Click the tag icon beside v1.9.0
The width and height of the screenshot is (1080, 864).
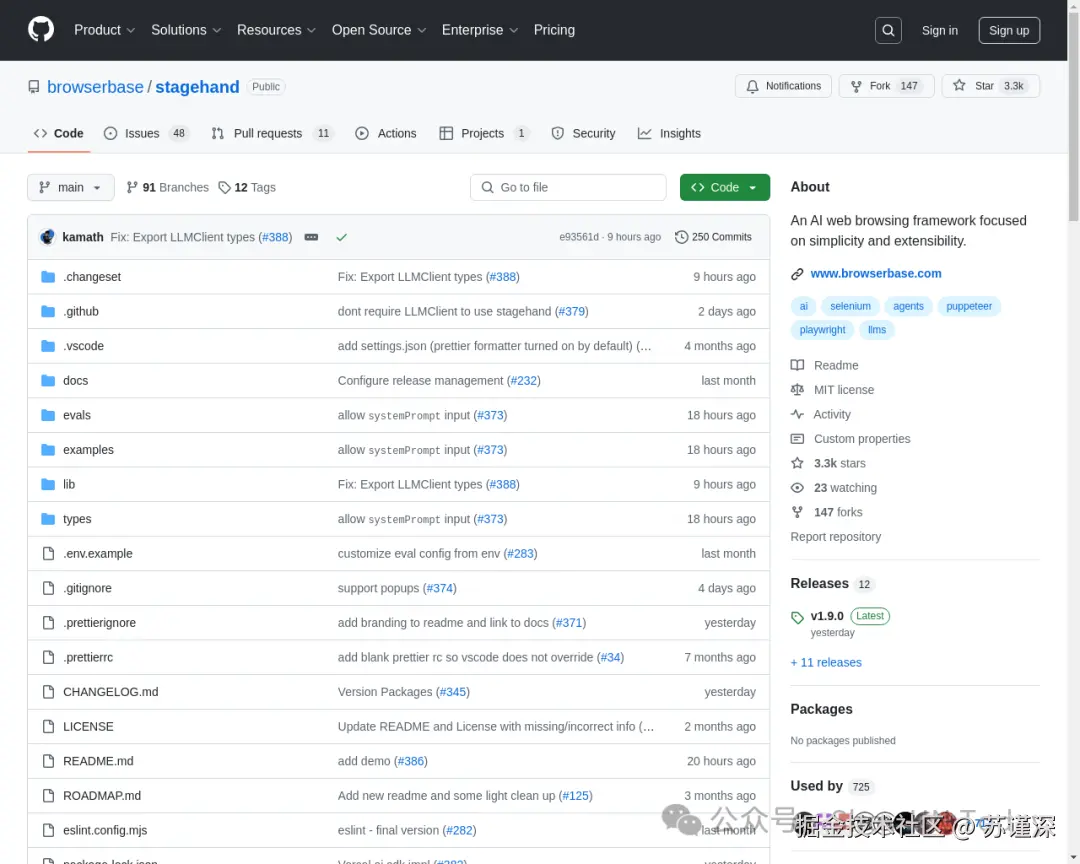point(797,617)
